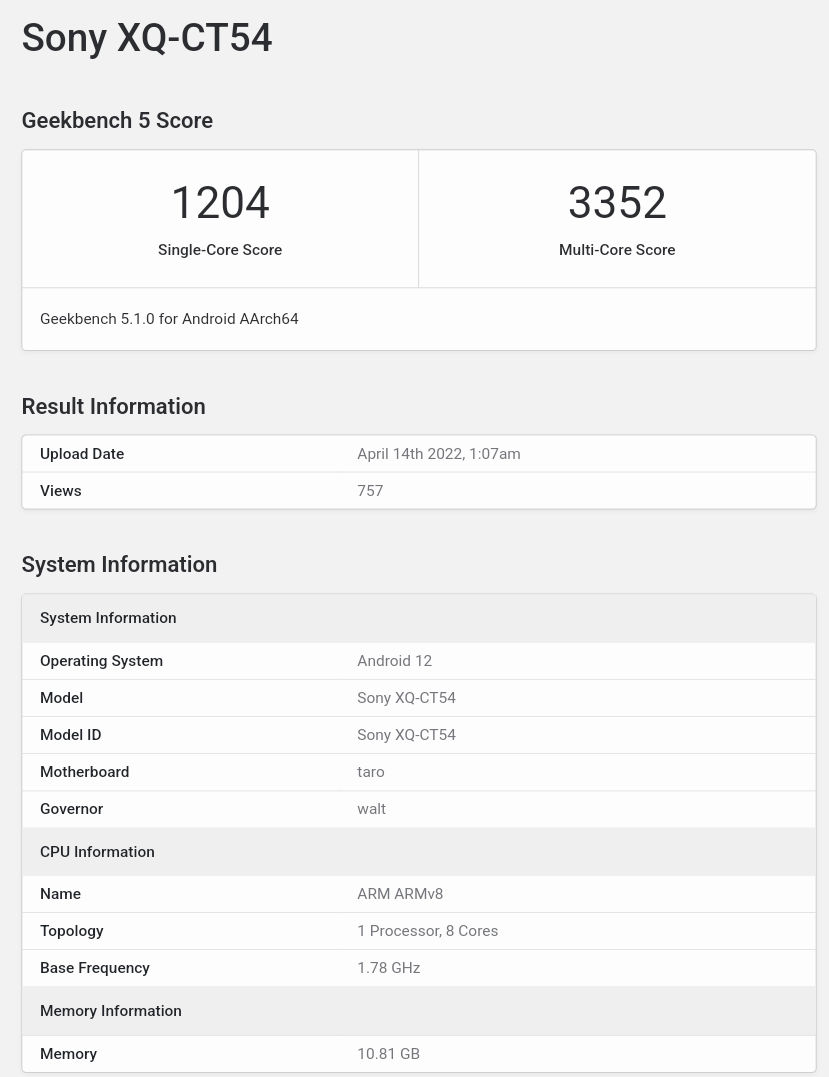Select the base frequency 1.78 GHz
829x1077 pixels.
pyautogui.click(x=389, y=968)
